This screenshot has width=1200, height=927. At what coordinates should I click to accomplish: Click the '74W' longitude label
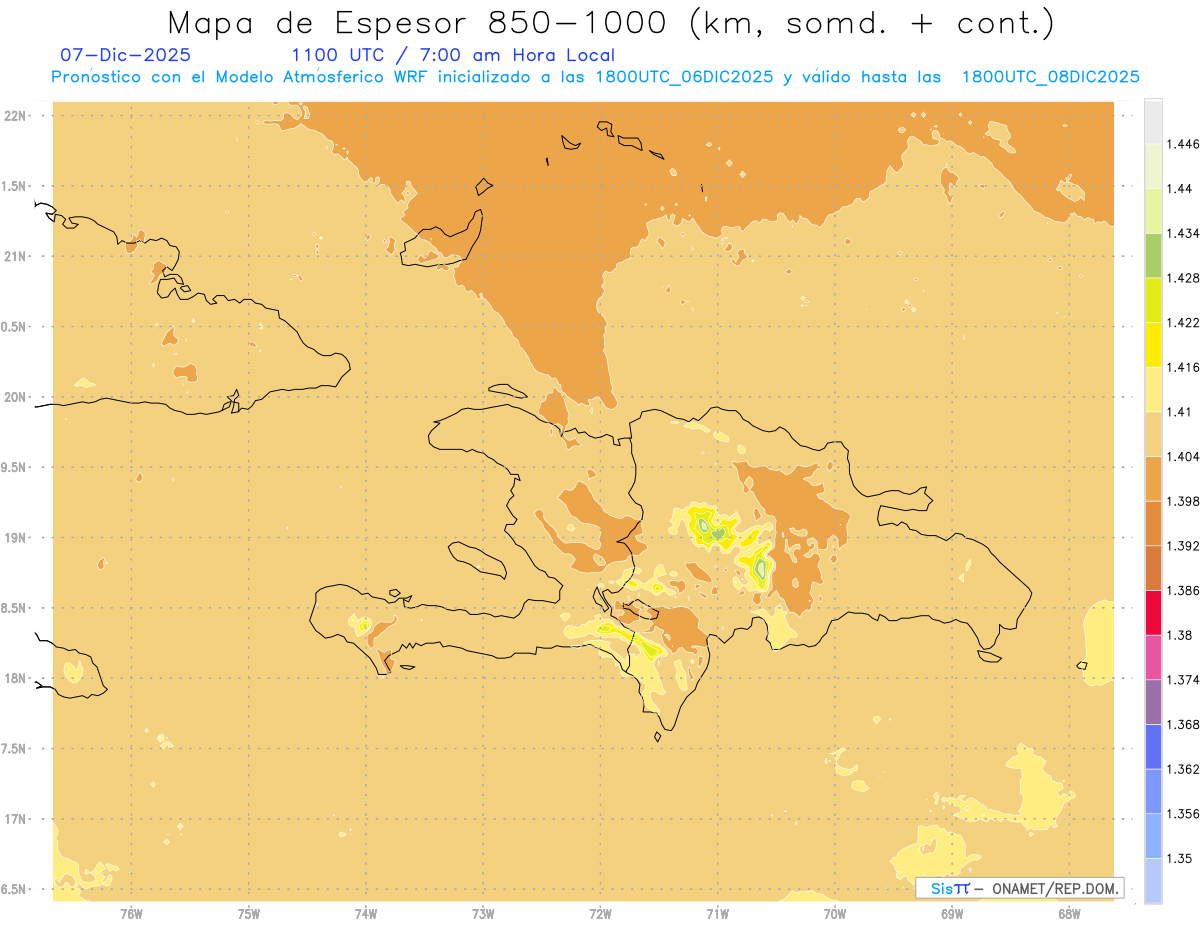pyautogui.click(x=366, y=913)
